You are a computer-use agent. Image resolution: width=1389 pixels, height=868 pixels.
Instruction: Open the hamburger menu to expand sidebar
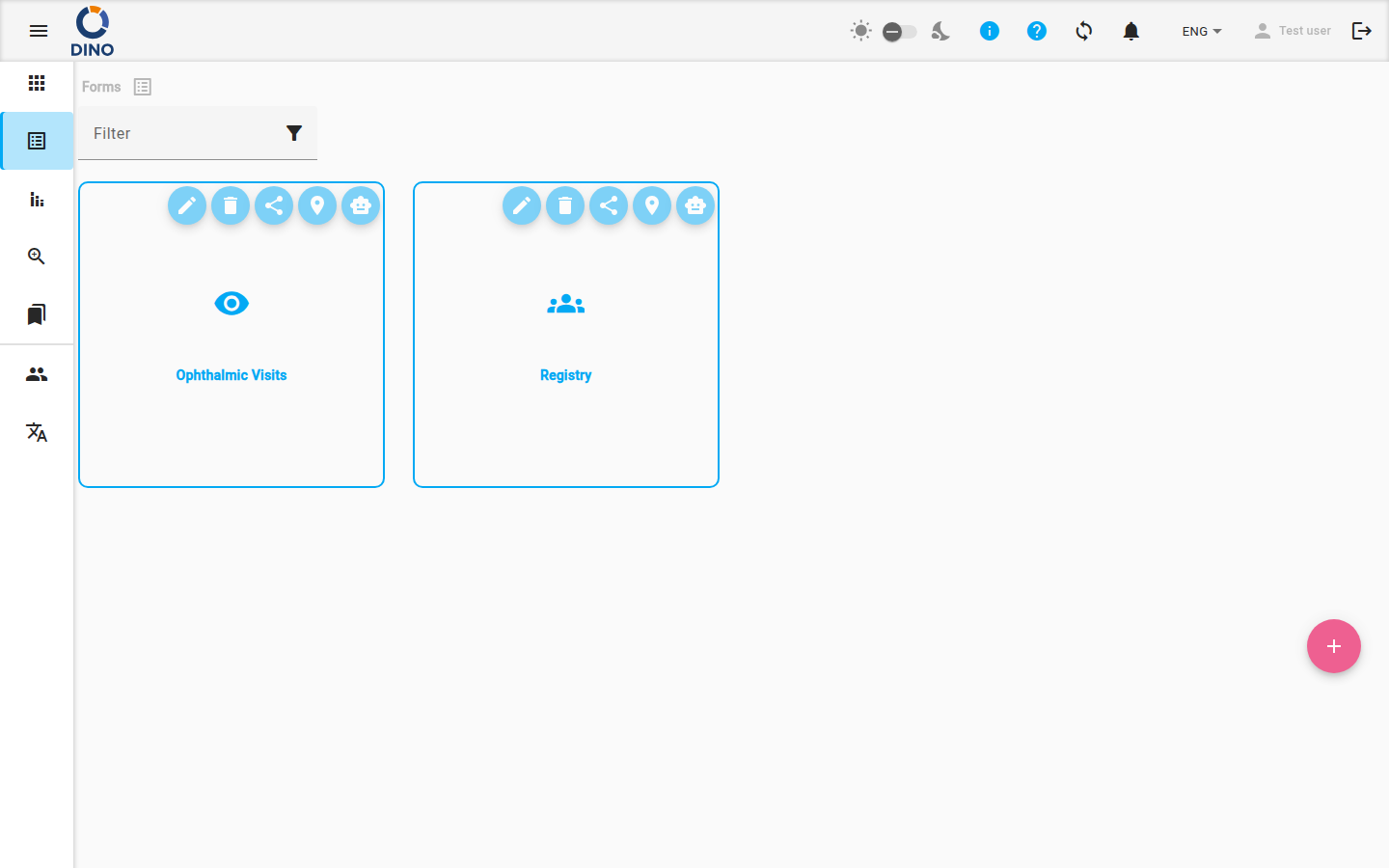click(39, 31)
